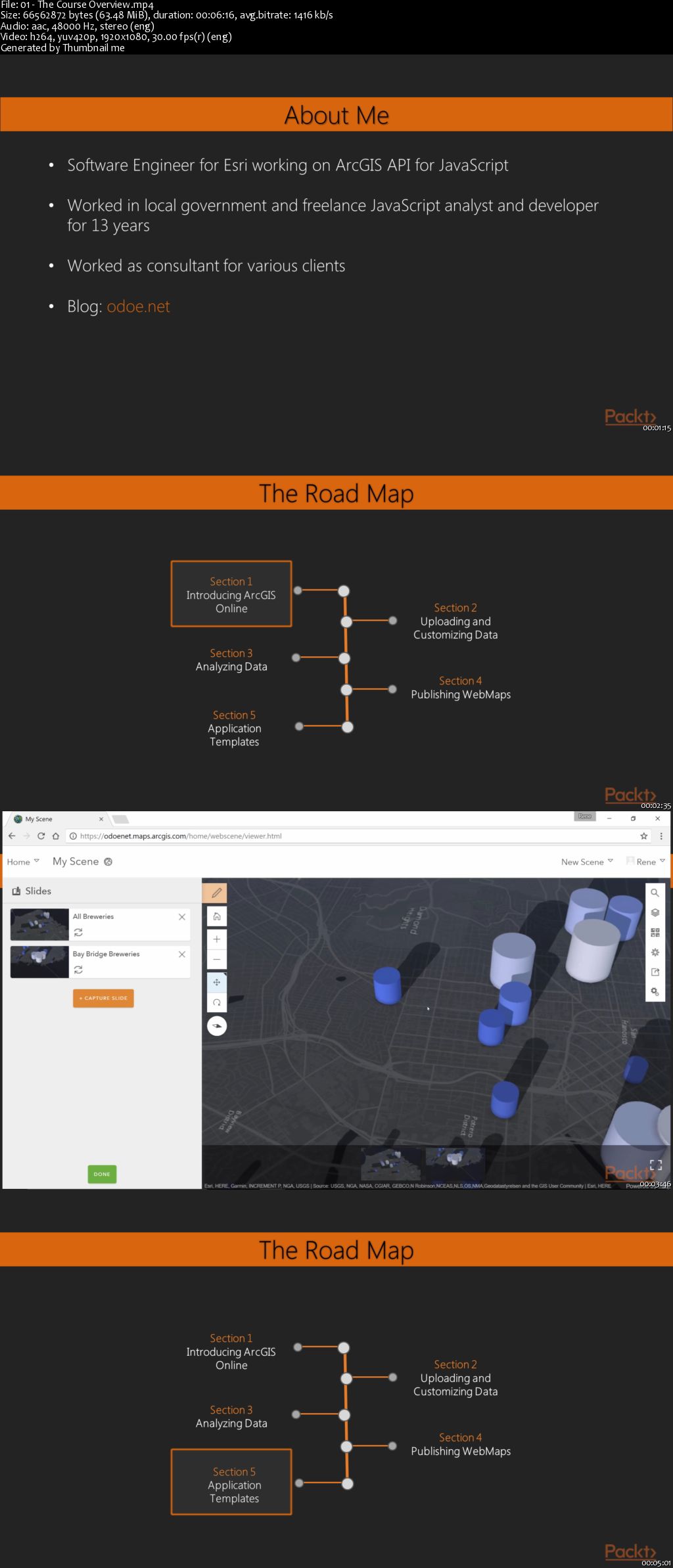The image size is (673, 1568).
Task: Click the share scene icon
Action: tap(655, 972)
